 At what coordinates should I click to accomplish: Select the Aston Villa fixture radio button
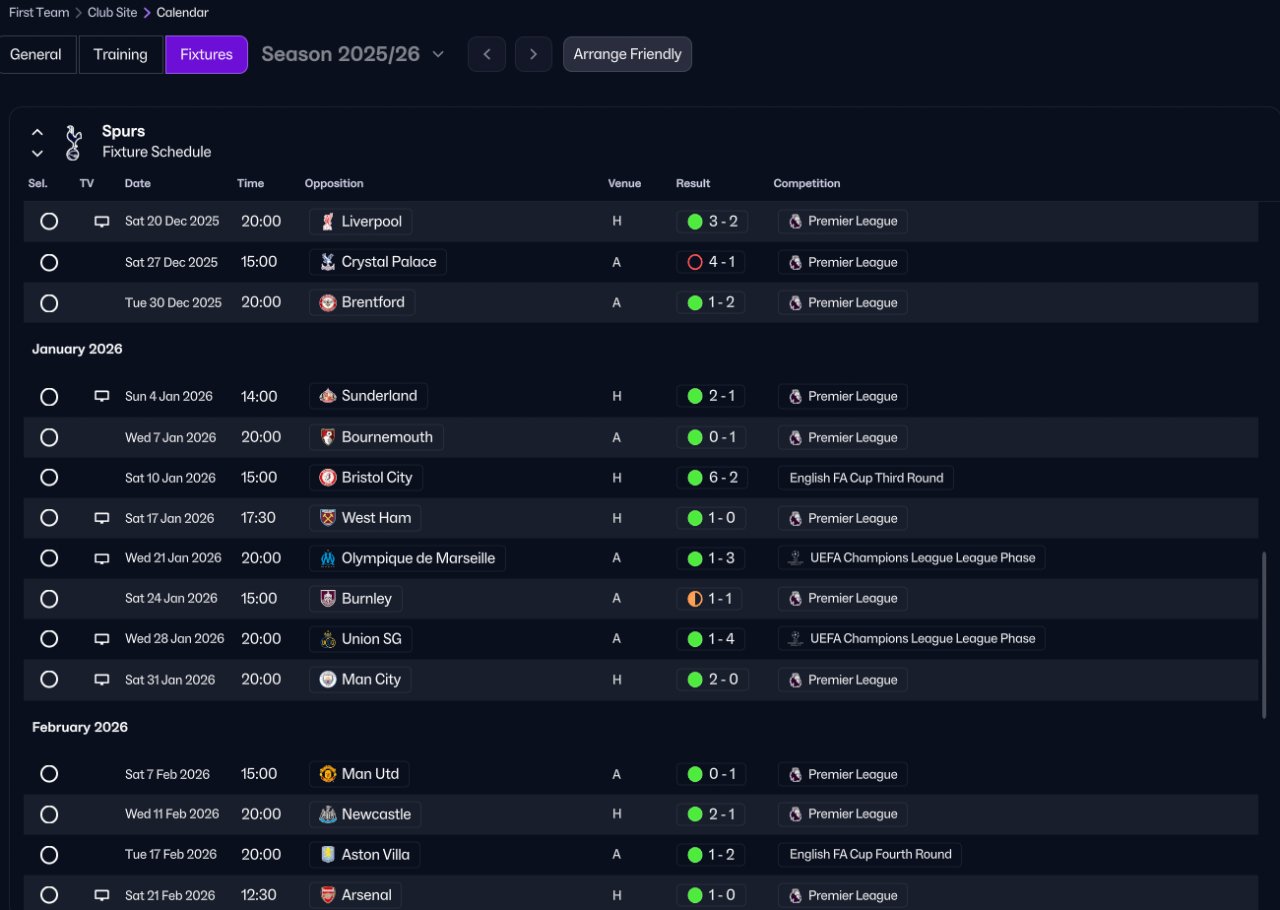pyautogui.click(x=49, y=855)
